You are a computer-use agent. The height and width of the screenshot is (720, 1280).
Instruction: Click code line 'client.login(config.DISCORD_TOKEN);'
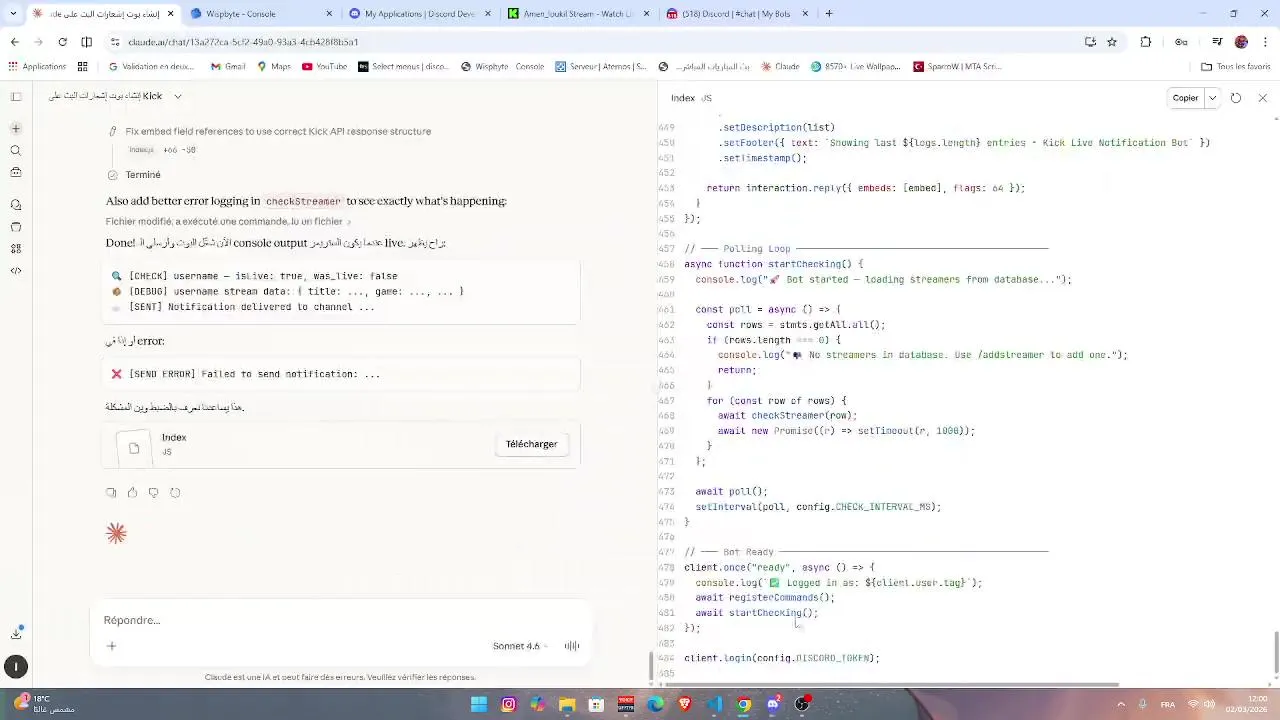click(x=782, y=659)
